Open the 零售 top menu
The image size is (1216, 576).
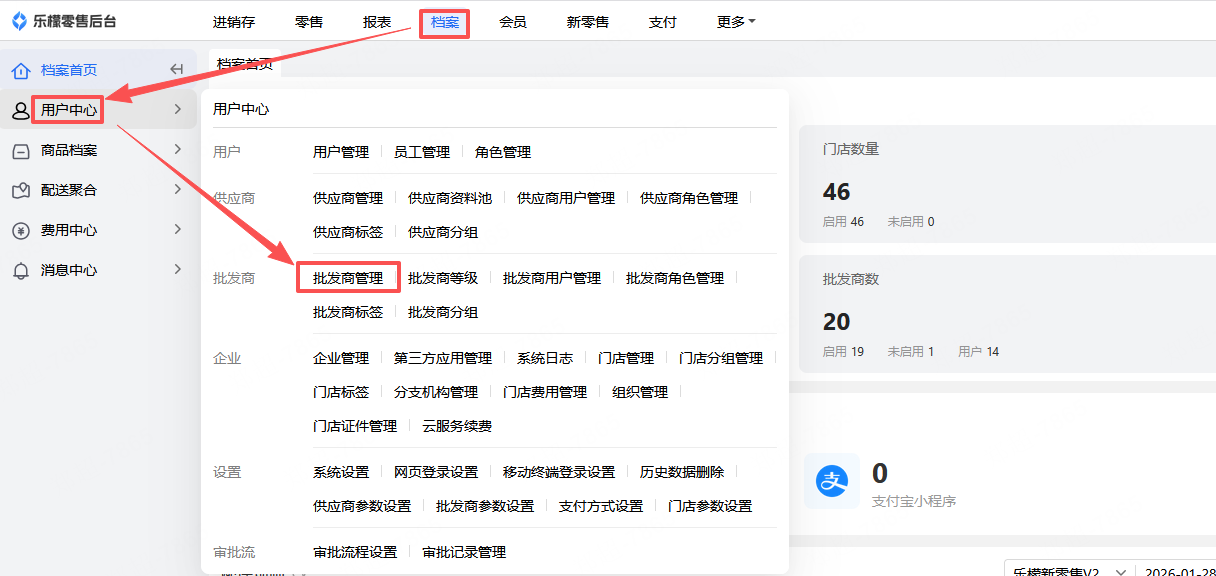coord(309,22)
